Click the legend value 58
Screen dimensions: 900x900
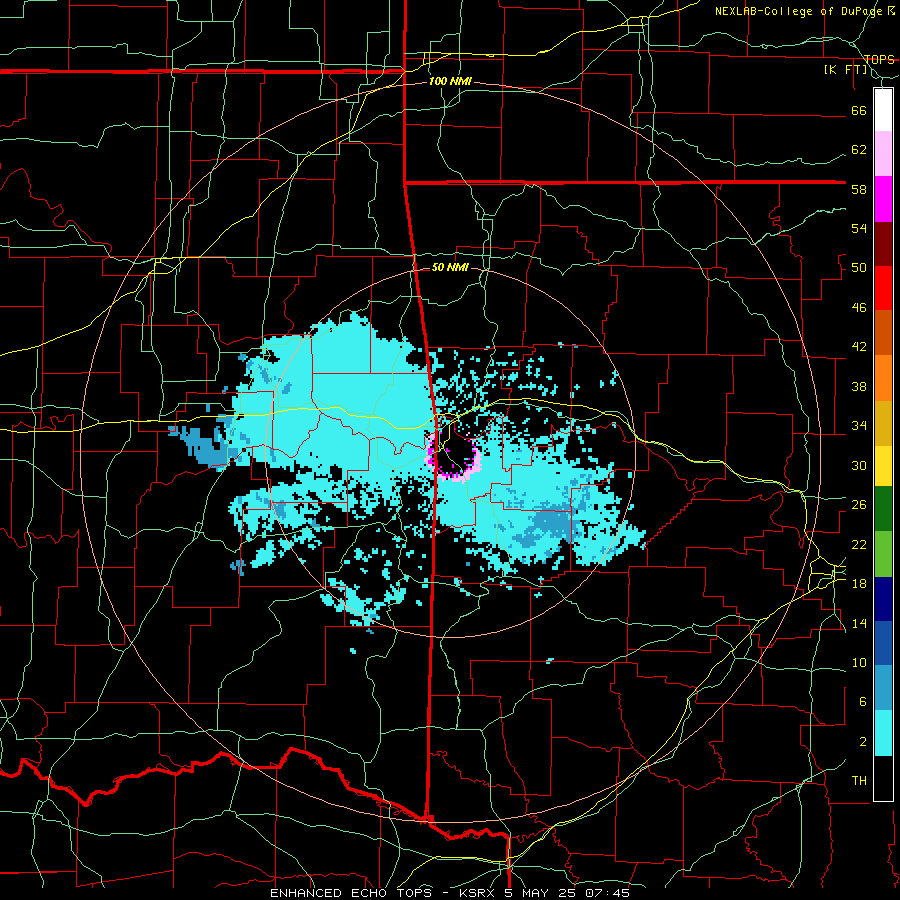tap(859, 189)
